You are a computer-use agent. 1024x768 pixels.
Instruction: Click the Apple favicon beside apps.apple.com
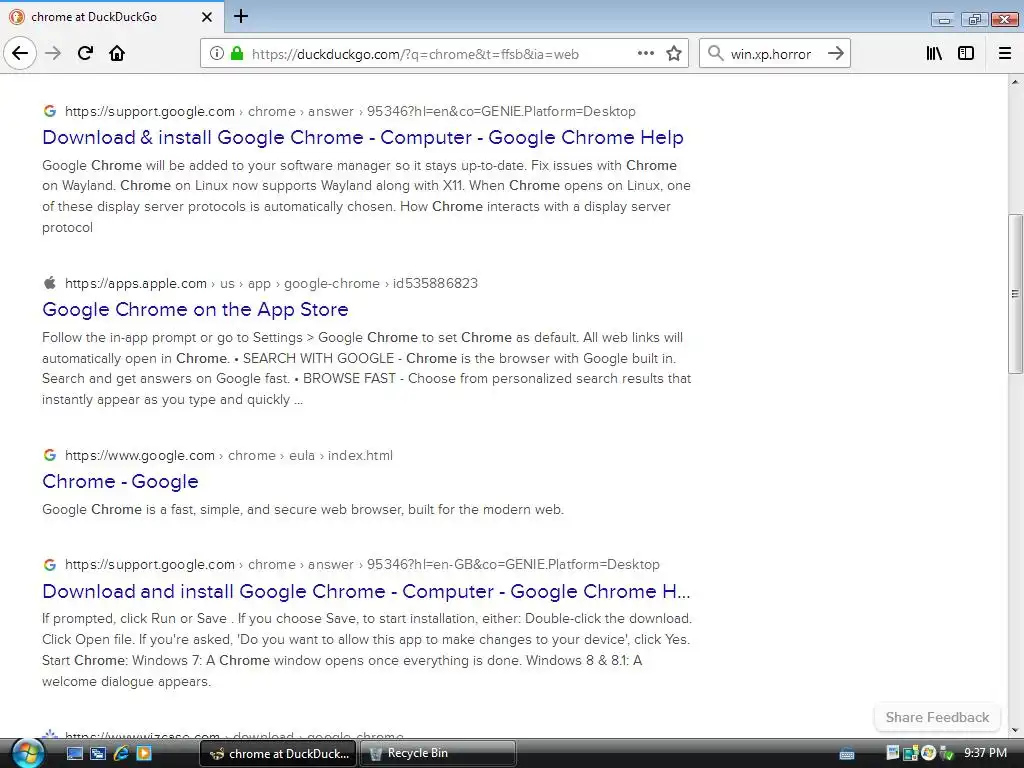point(50,283)
